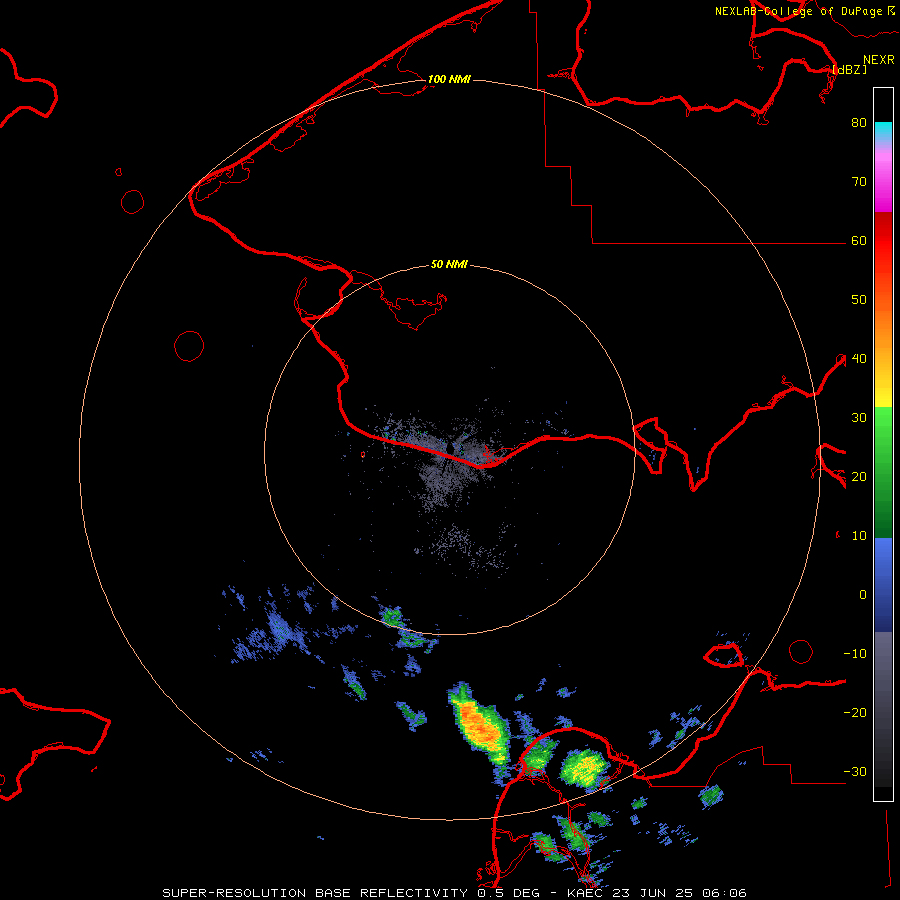Click the green segment of the color bar
Screen dimensions: 900x900
coord(883,472)
